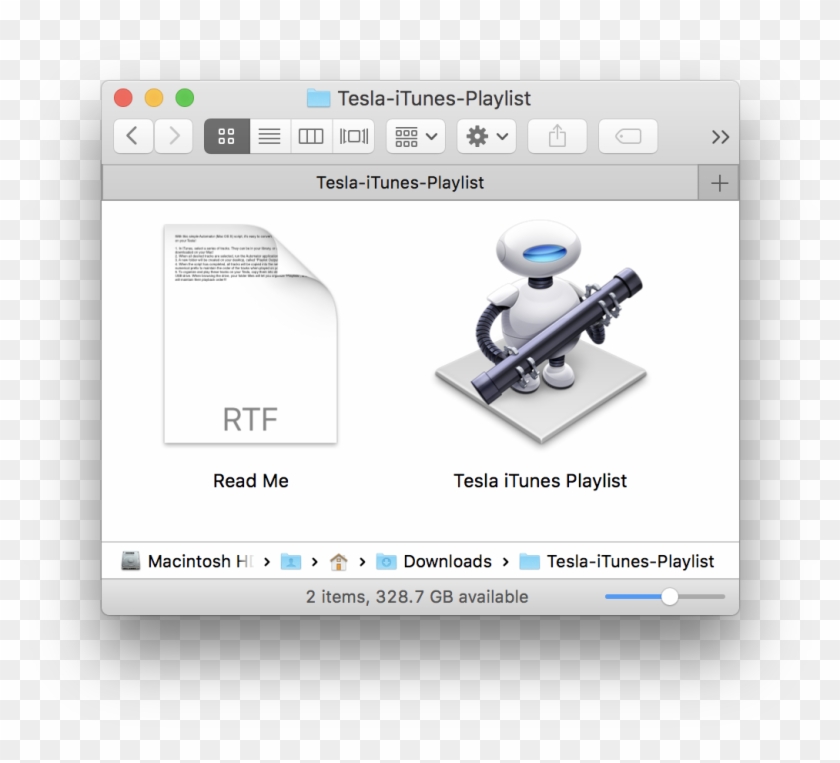Adjust the icon size slider
This screenshot has width=840, height=763.
[x=670, y=596]
